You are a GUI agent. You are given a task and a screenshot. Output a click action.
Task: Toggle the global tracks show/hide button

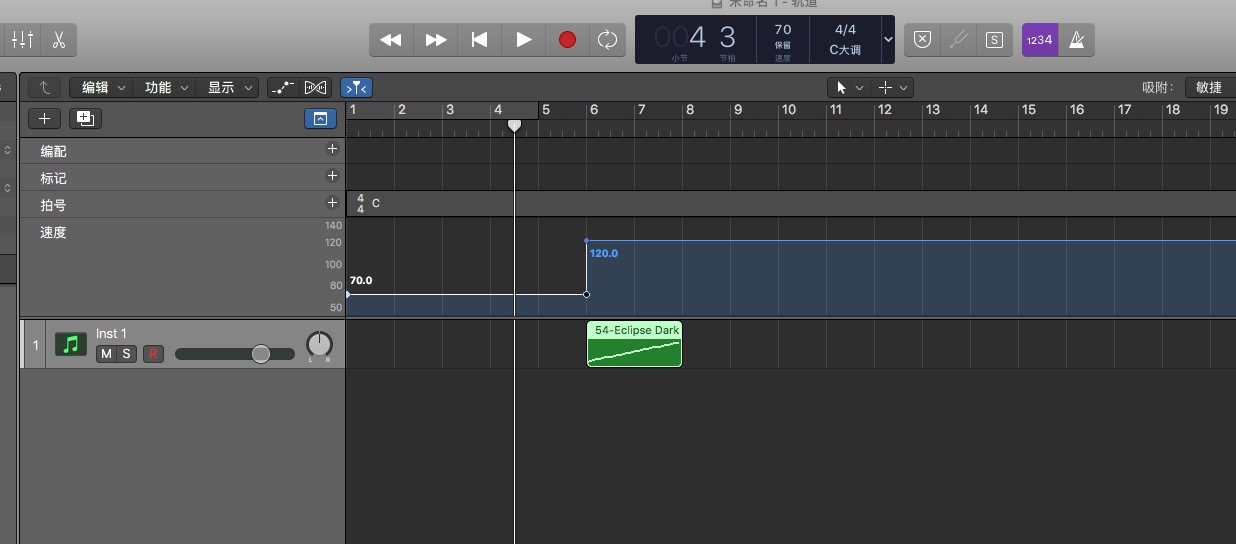pos(320,118)
